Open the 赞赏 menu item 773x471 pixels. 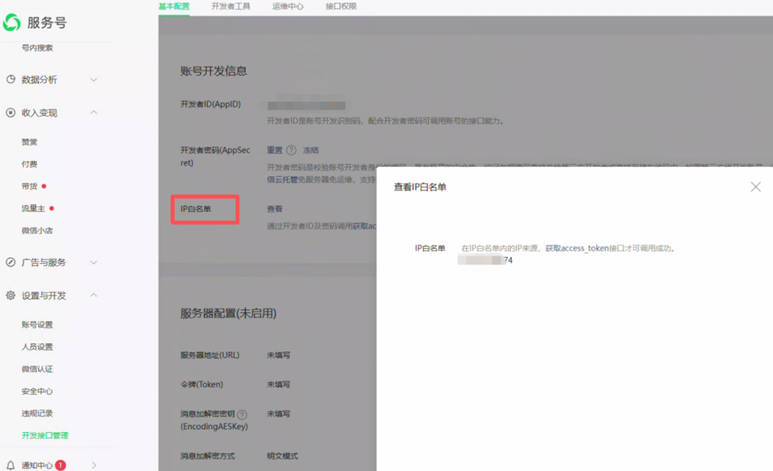click(x=29, y=142)
